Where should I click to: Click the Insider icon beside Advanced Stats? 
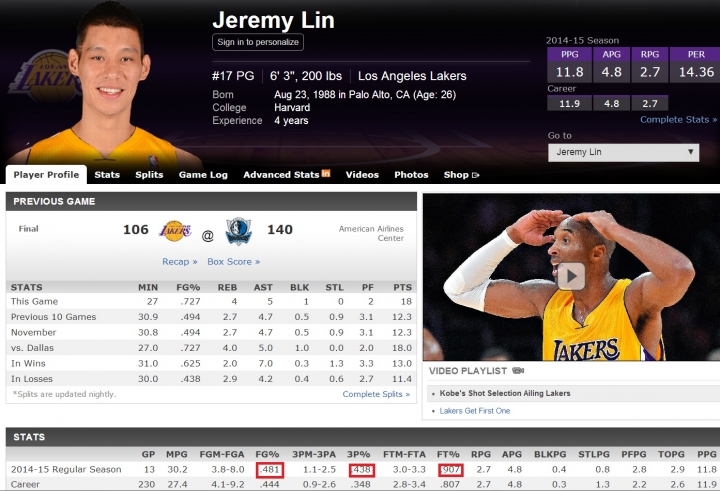(x=326, y=173)
